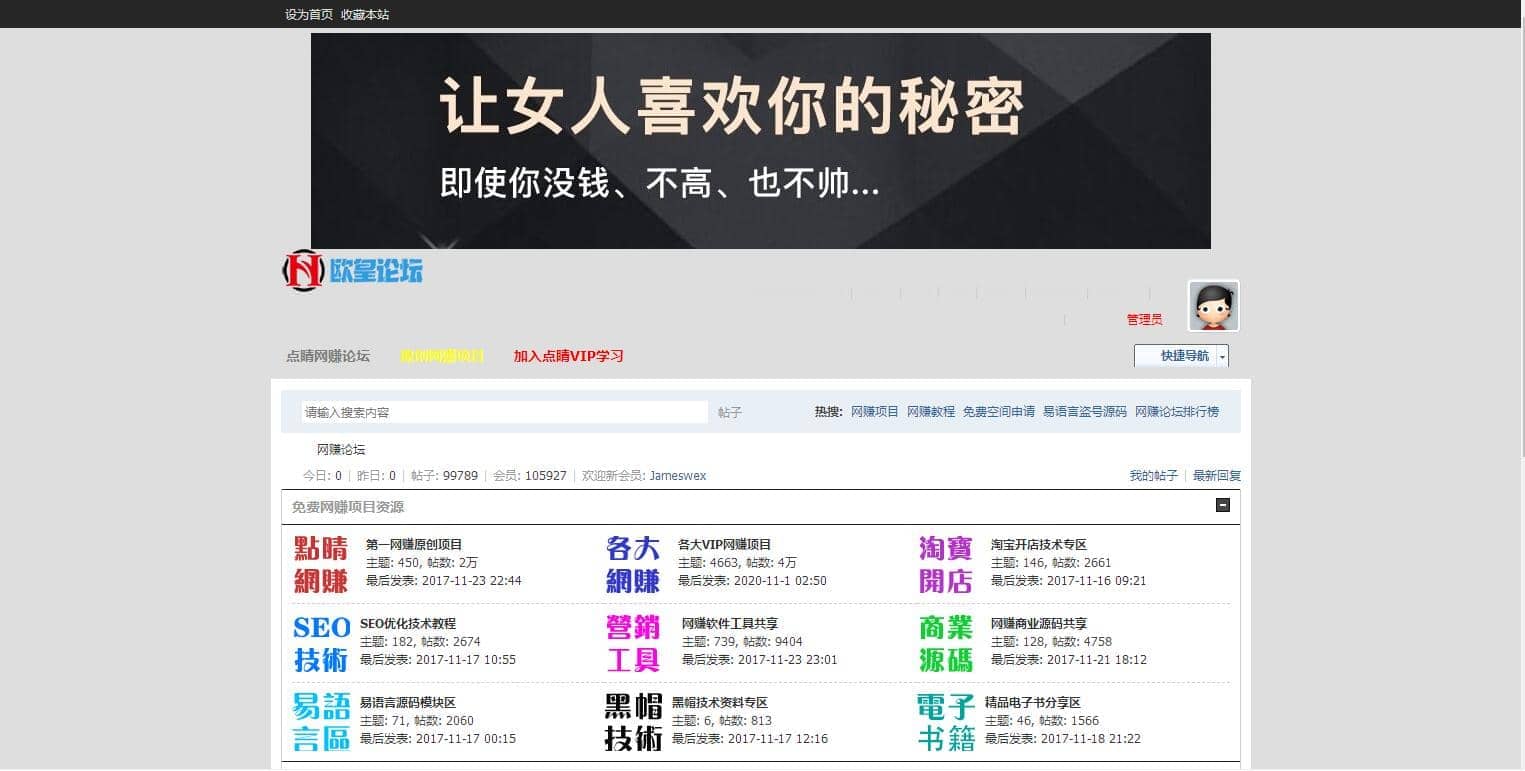Open the user avatar profile picture

[x=1213, y=306]
